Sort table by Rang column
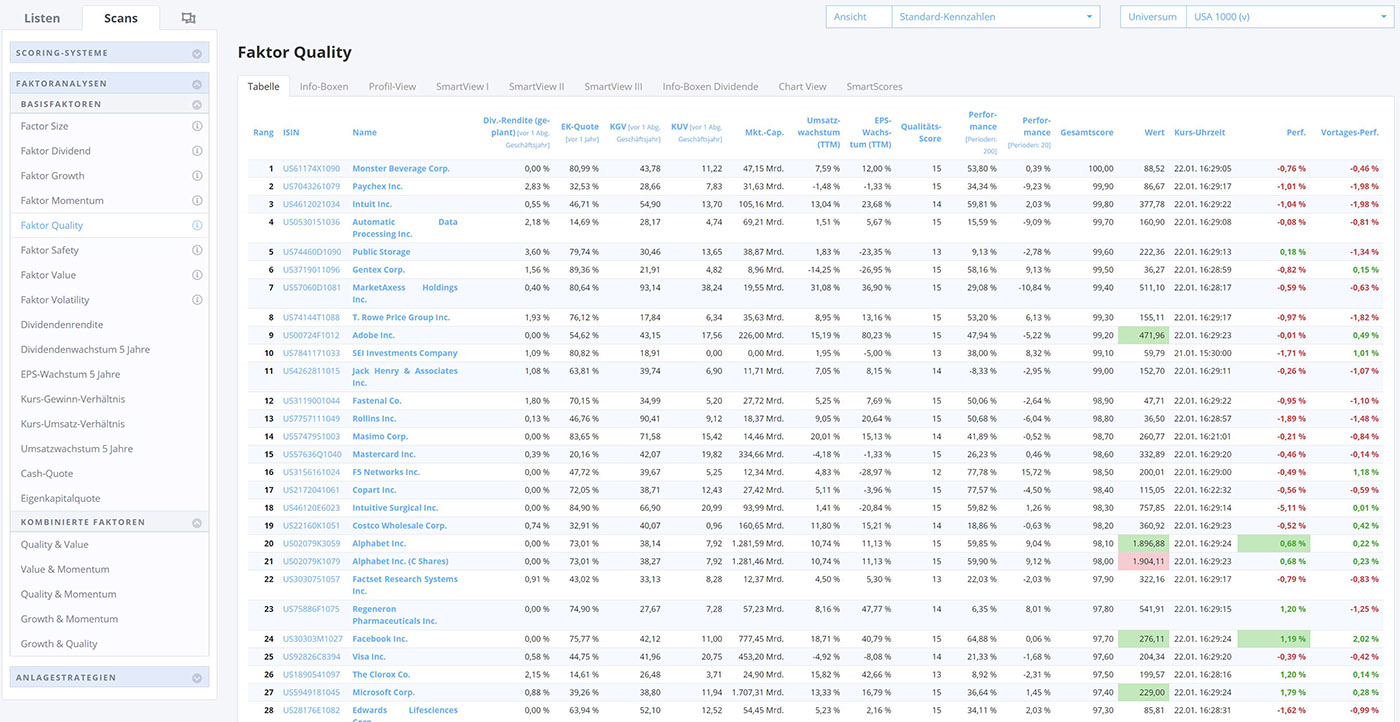This screenshot has height=722, width=1400. pyautogui.click(x=263, y=132)
